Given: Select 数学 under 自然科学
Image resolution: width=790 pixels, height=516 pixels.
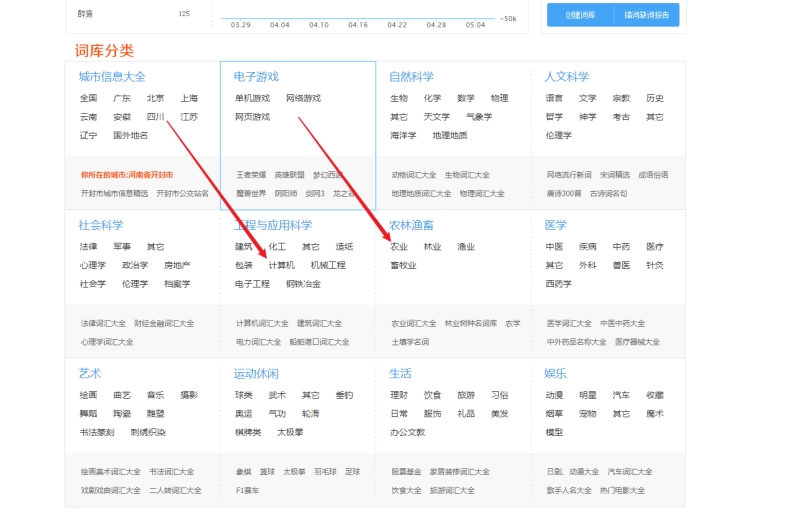Looking at the screenshot, I should pyautogui.click(x=466, y=98).
